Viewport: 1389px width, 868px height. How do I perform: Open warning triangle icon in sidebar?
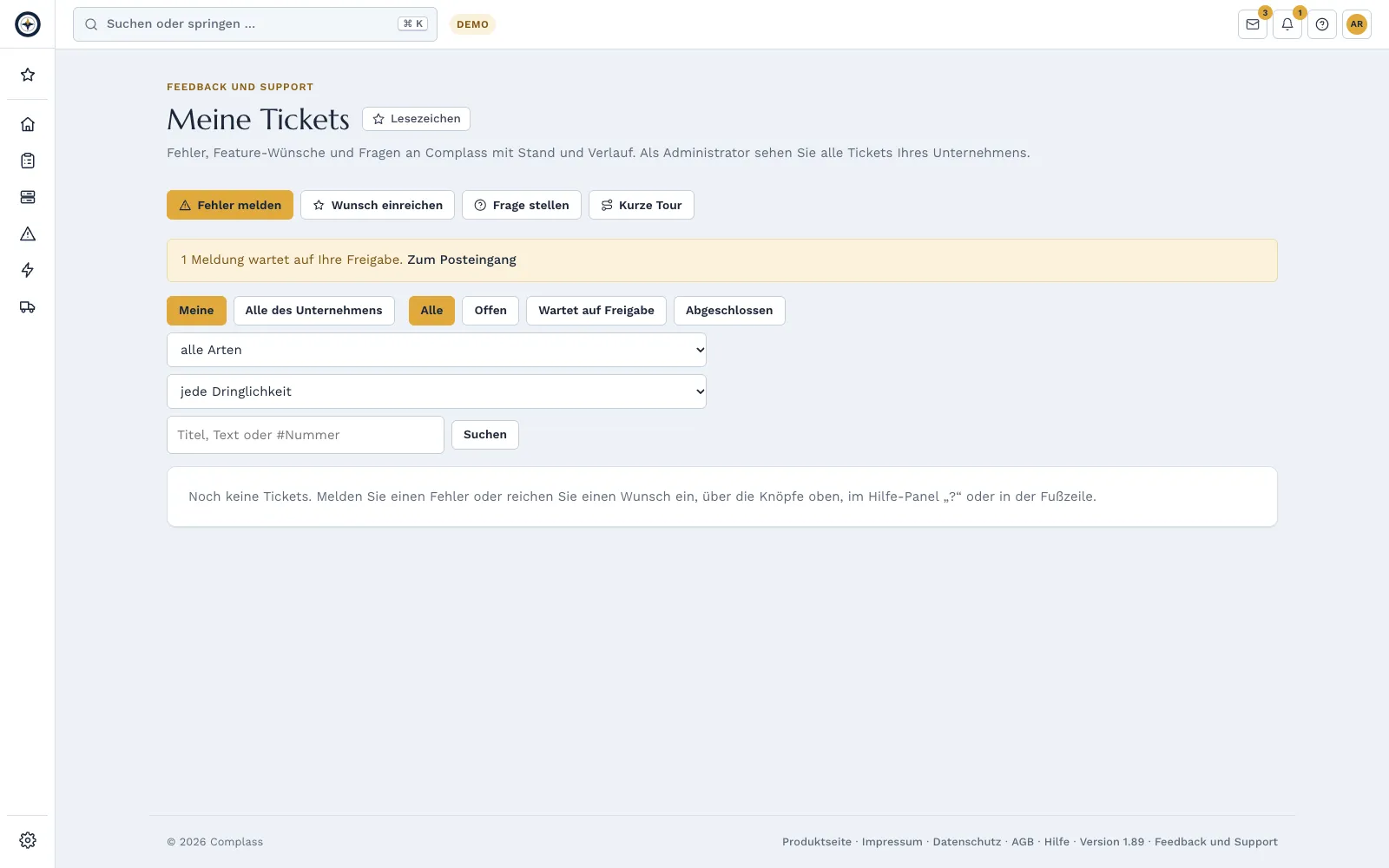tap(28, 233)
